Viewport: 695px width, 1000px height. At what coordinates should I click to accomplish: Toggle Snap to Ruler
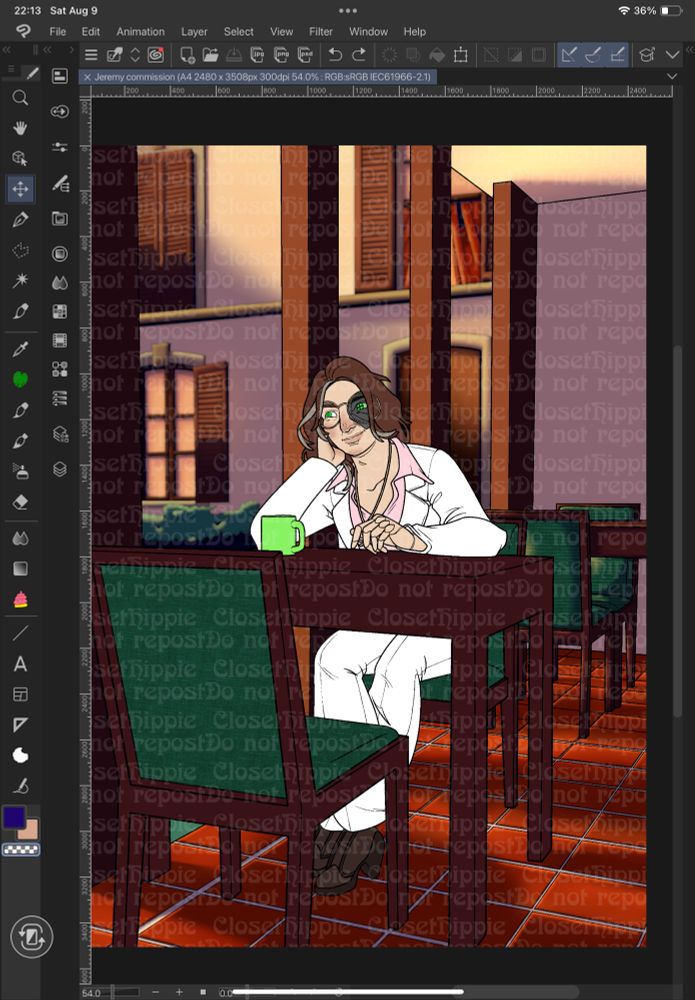pyautogui.click(x=569, y=55)
